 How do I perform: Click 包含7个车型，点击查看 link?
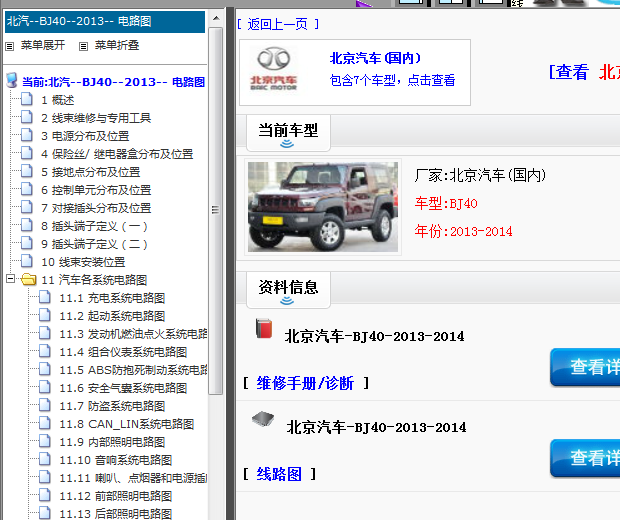tap(392, 80)
